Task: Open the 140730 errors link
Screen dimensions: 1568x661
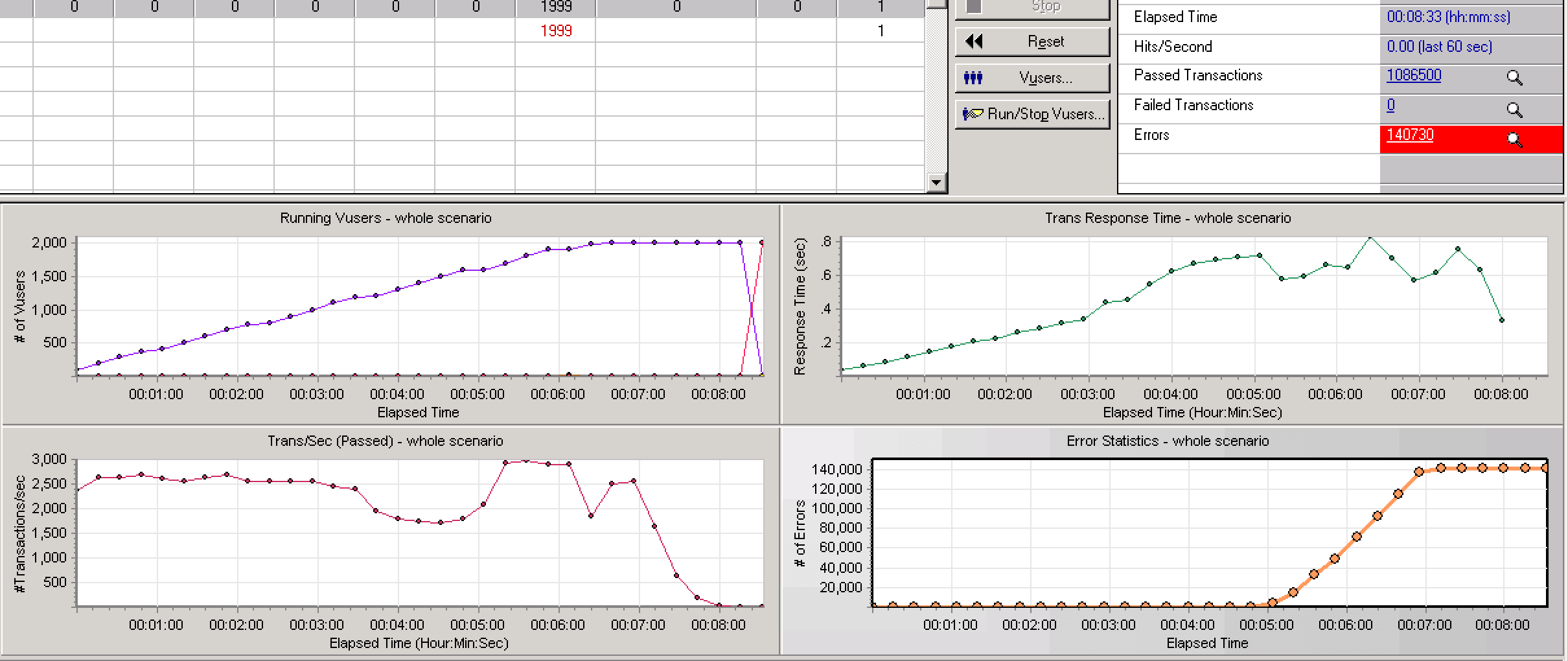Action: tap(1409, 135)
